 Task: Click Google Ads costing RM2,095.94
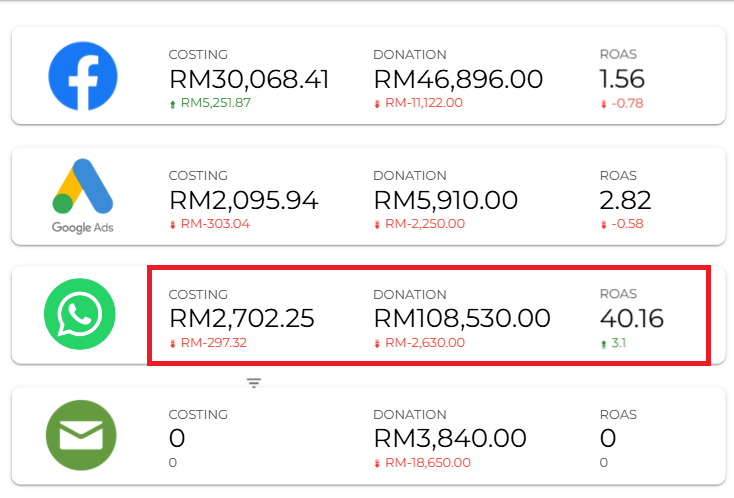point(244,200)
